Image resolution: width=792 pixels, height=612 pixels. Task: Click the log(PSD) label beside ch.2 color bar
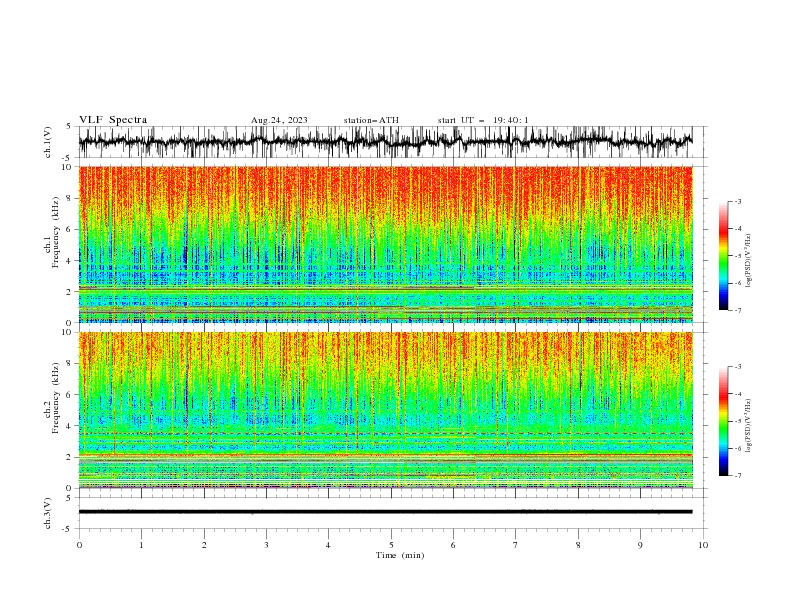point(749,426)
